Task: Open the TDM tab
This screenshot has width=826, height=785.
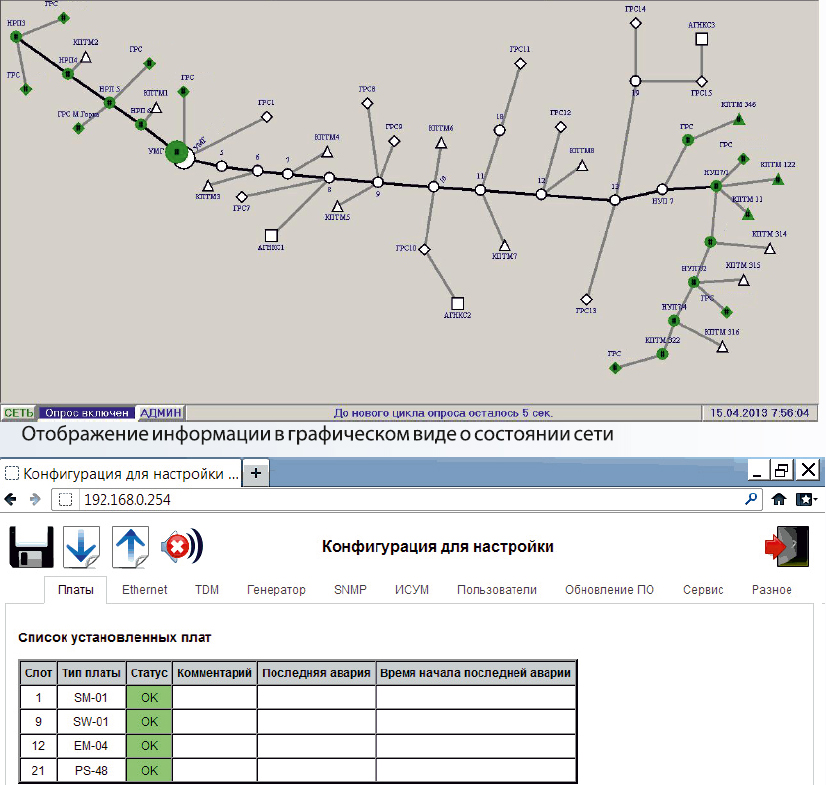Action: coord(207,590)
